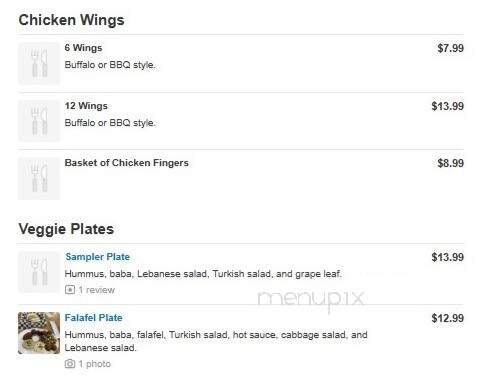Screen dimensions: 490x381
Task: Click the menupix watermark logo
Action: [311, 299]
